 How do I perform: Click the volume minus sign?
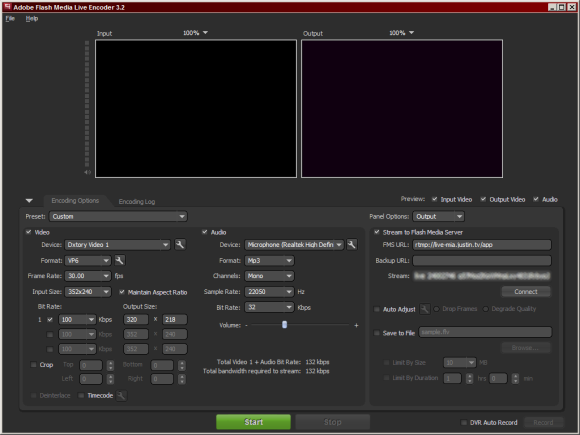coord(246,326)
